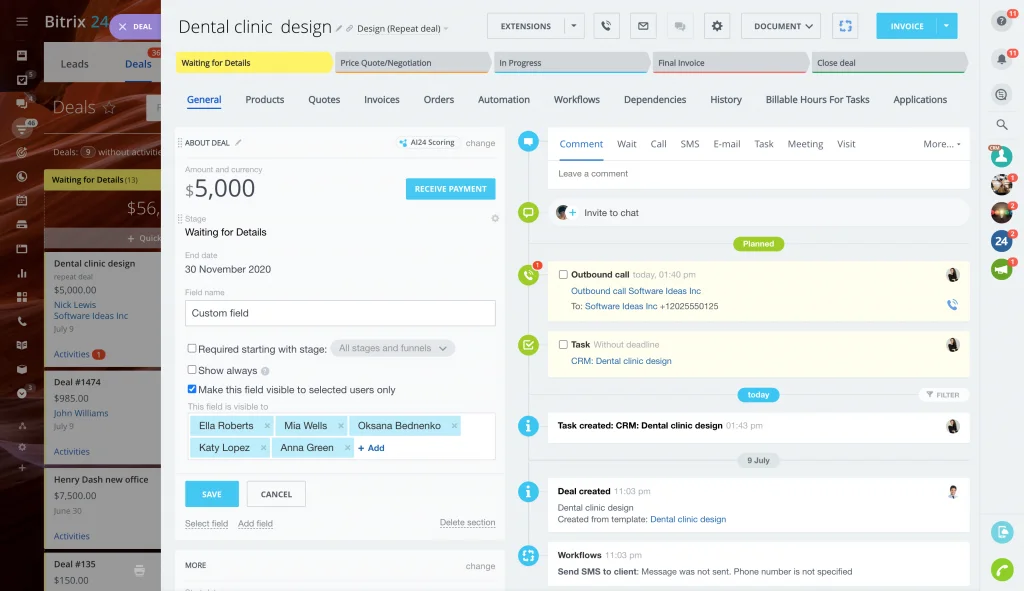Click the notifications bell icon
Screen dimensions: 1024x591
pyautogui.click(x=1001, y=59)
